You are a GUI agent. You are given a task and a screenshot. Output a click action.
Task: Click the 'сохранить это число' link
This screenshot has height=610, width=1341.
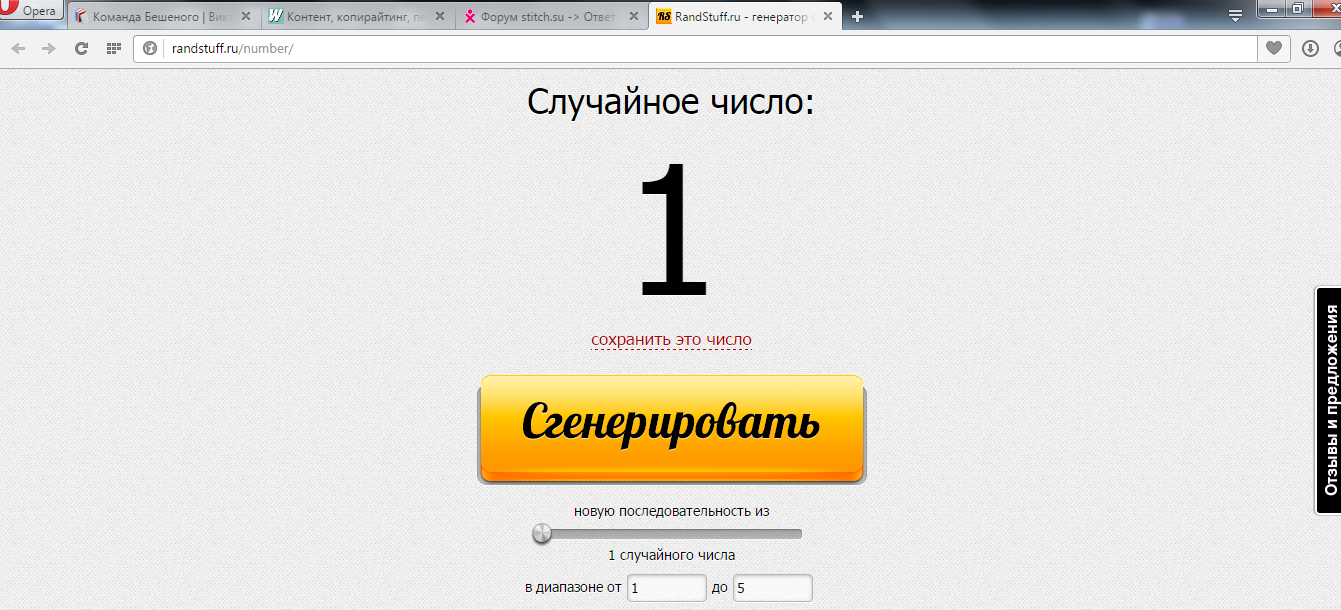[671, 340]
